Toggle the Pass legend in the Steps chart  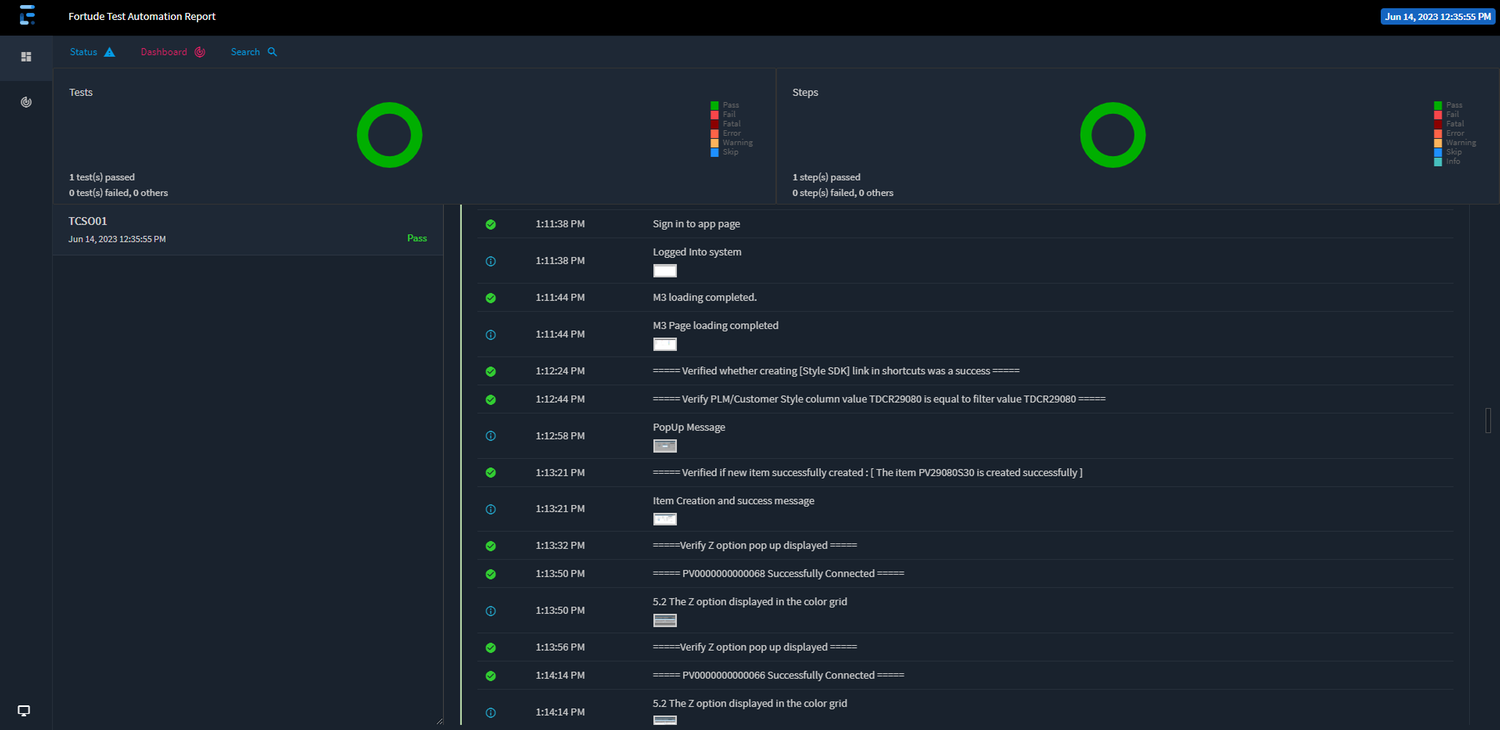(x=1449, y=104)
